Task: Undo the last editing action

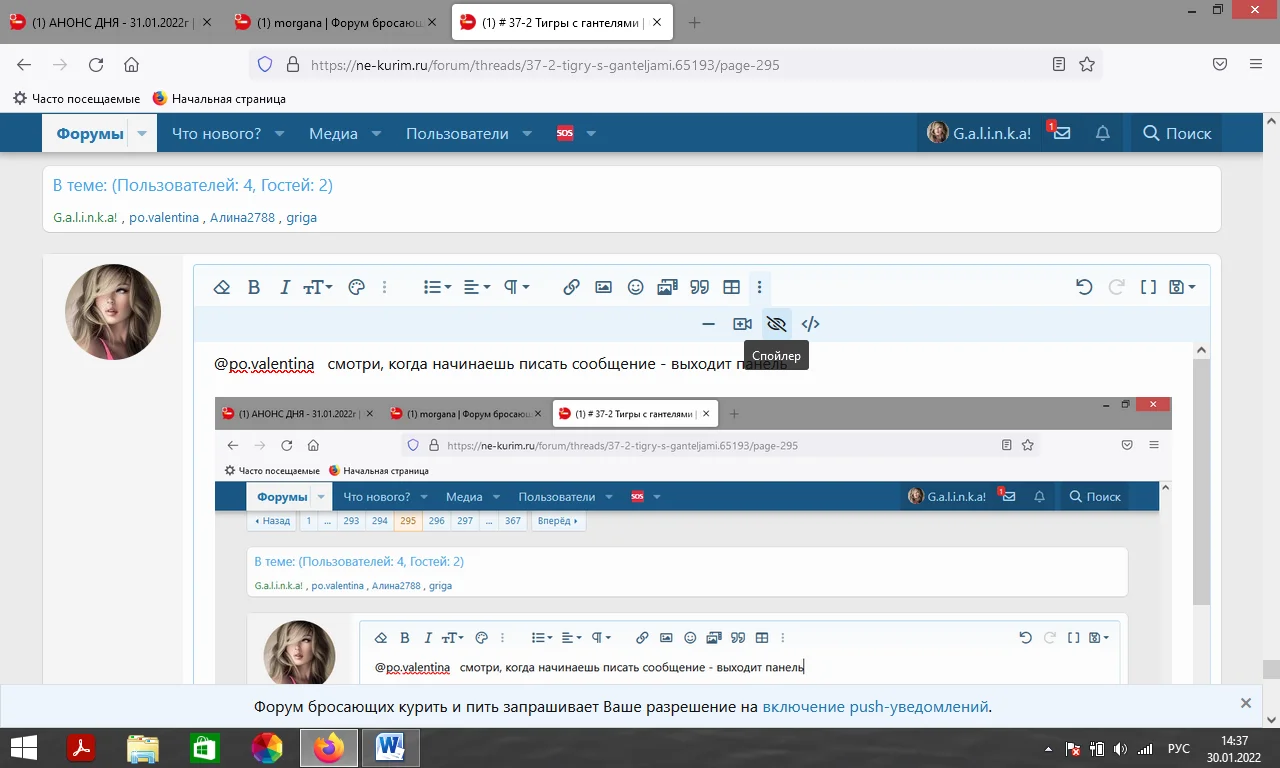Action: coord(1084,287)
